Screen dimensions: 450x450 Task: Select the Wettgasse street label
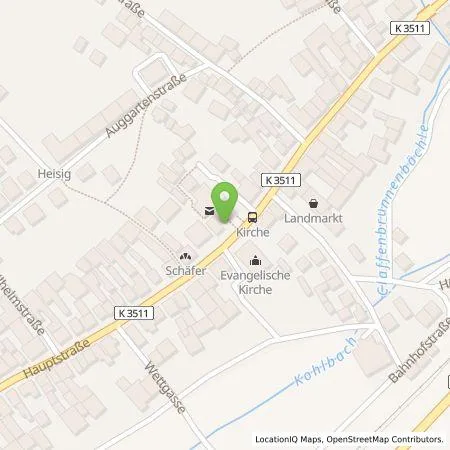point(165,388)
